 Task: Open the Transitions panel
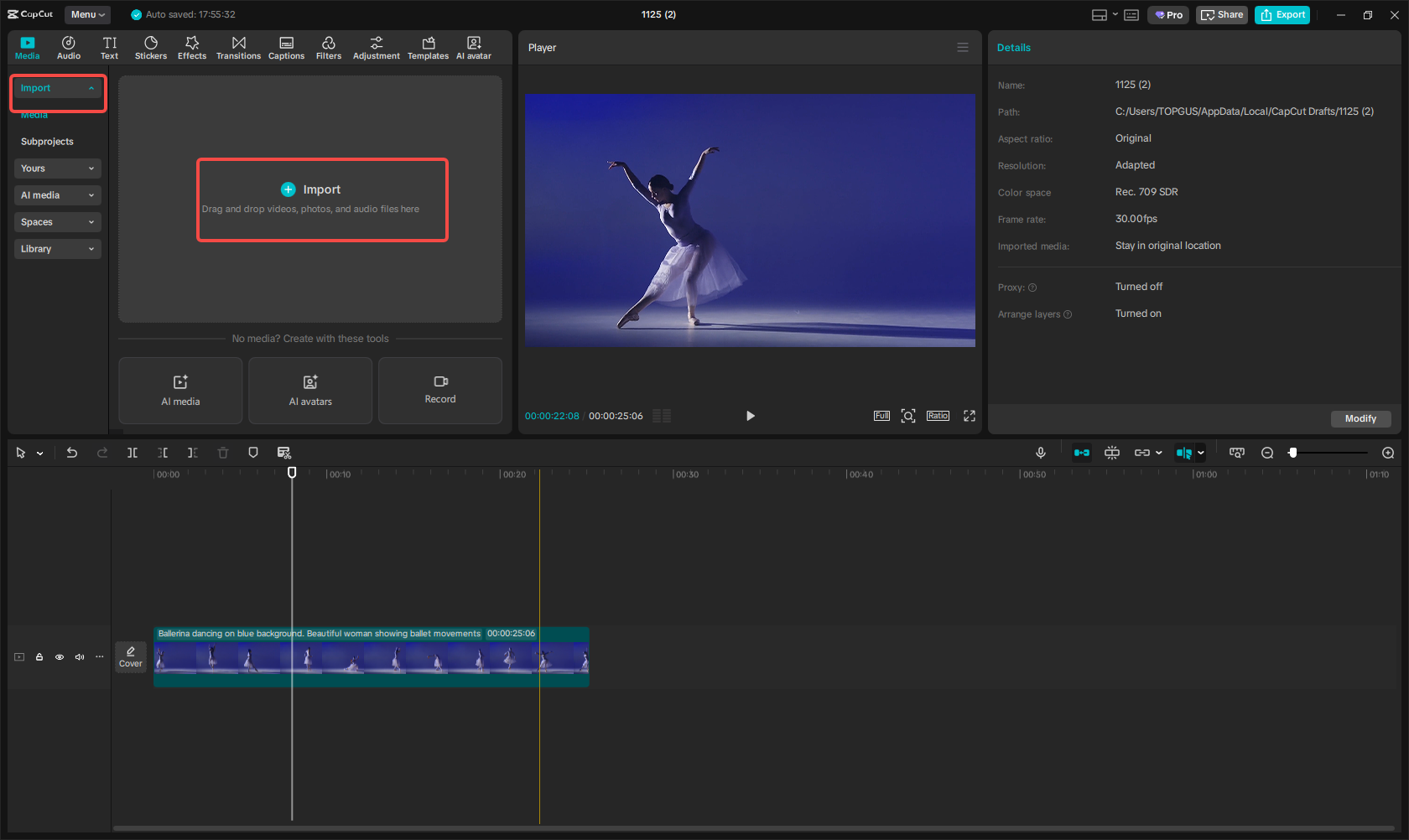pos(238,47)
